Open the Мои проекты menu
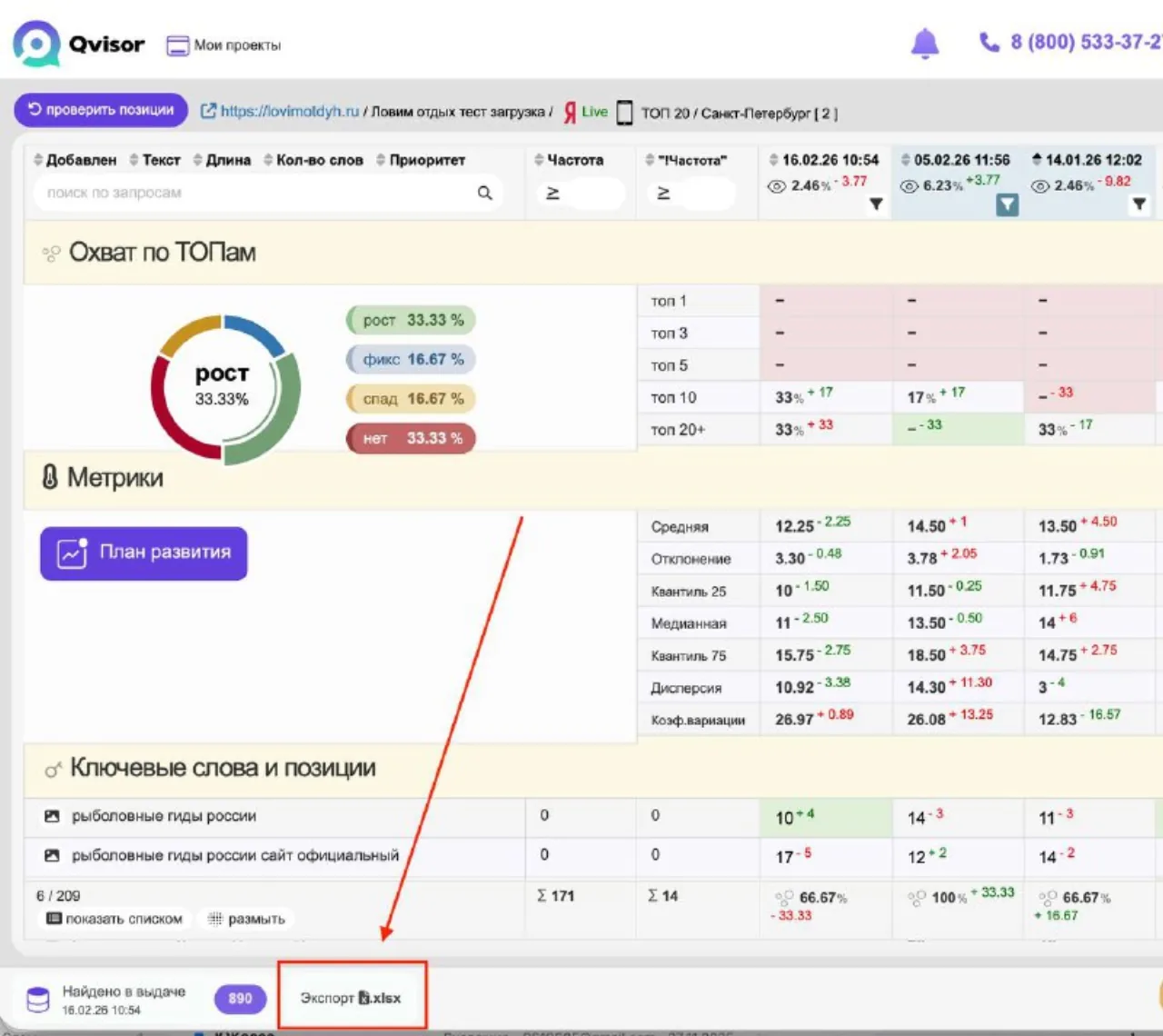 [x=224, y=45]
